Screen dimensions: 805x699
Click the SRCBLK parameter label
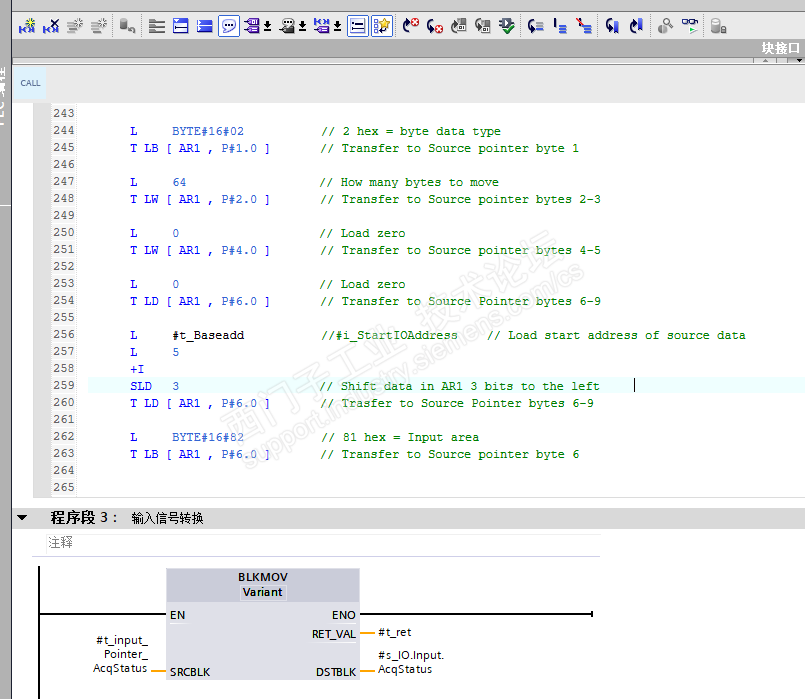tap(190, 672)
